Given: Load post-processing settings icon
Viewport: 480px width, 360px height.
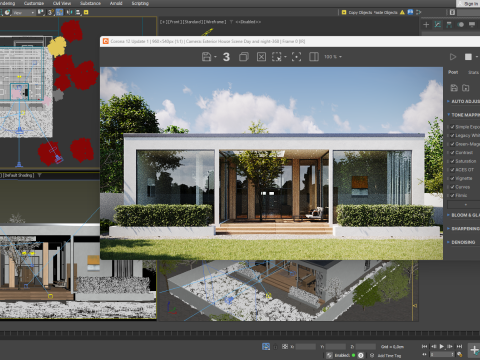Looking at the screenshot, I should [x=466, y=88].
